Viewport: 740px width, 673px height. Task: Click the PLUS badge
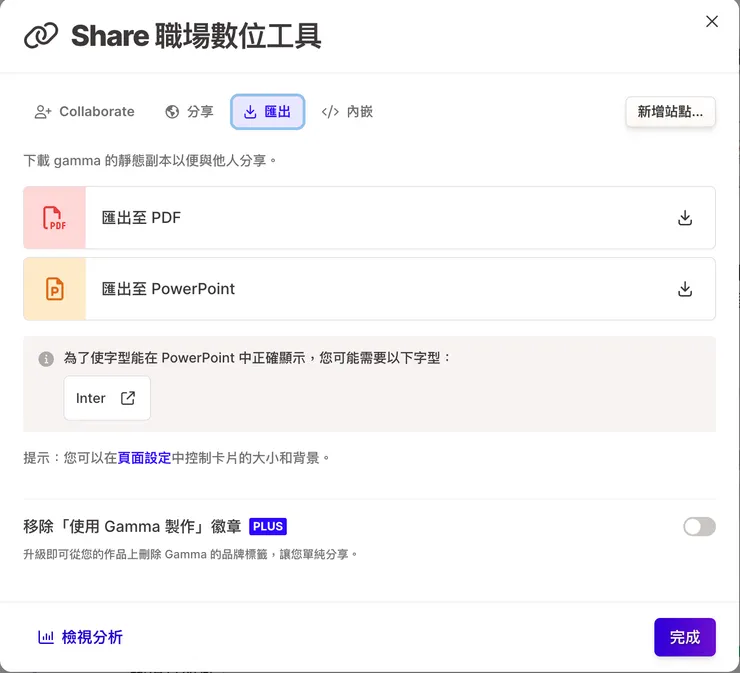tap(268, 526)
